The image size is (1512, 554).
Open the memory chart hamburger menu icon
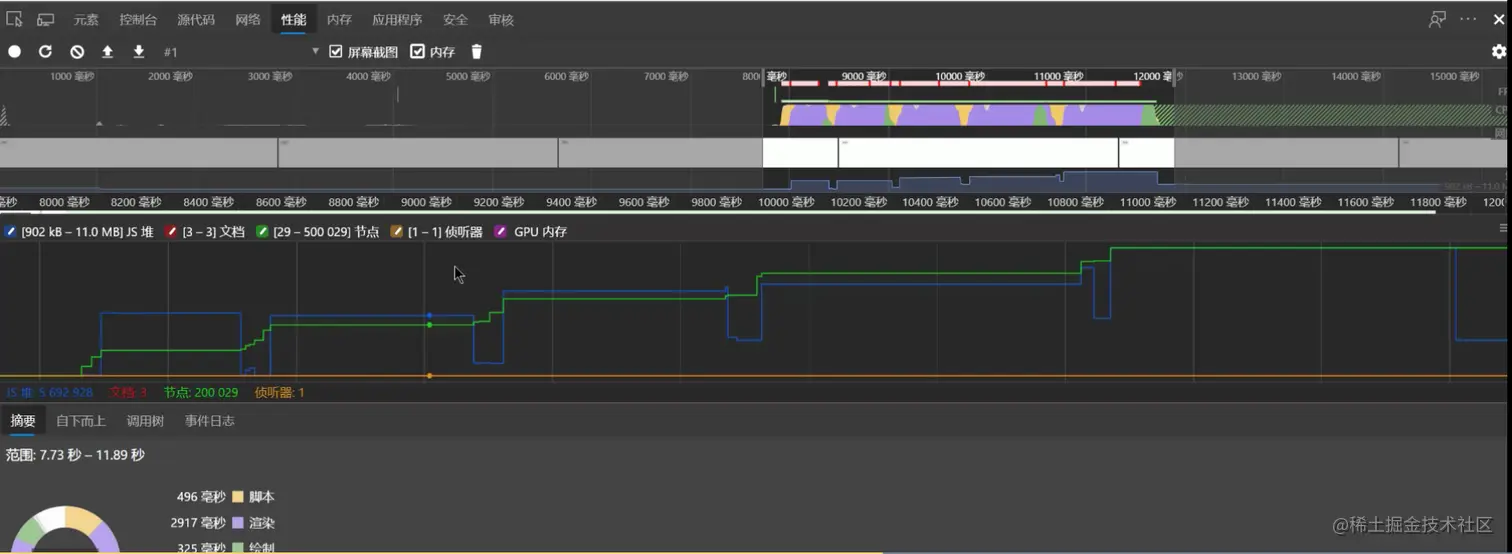[1503, 228]
